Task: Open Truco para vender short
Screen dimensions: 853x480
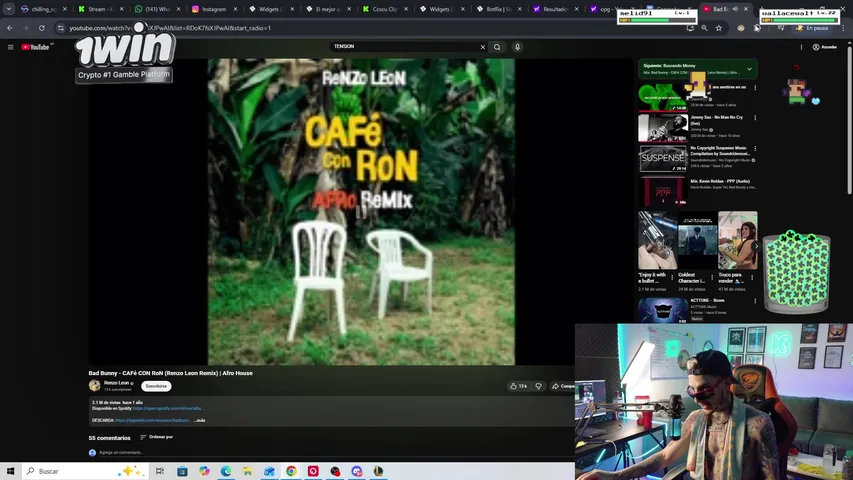Action: click(738, 240)
